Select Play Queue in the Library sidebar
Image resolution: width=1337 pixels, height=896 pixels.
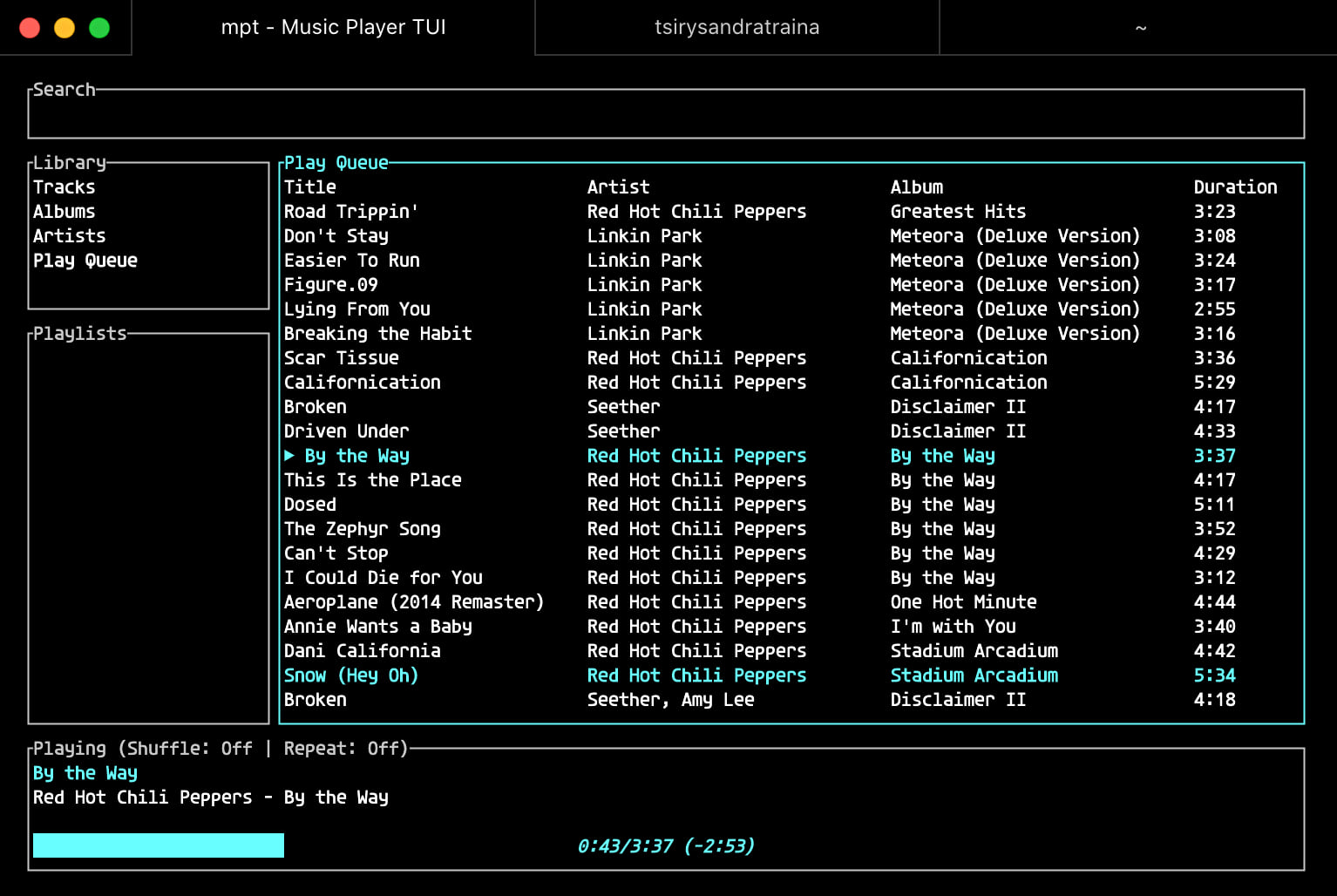(x=85, y=261)
